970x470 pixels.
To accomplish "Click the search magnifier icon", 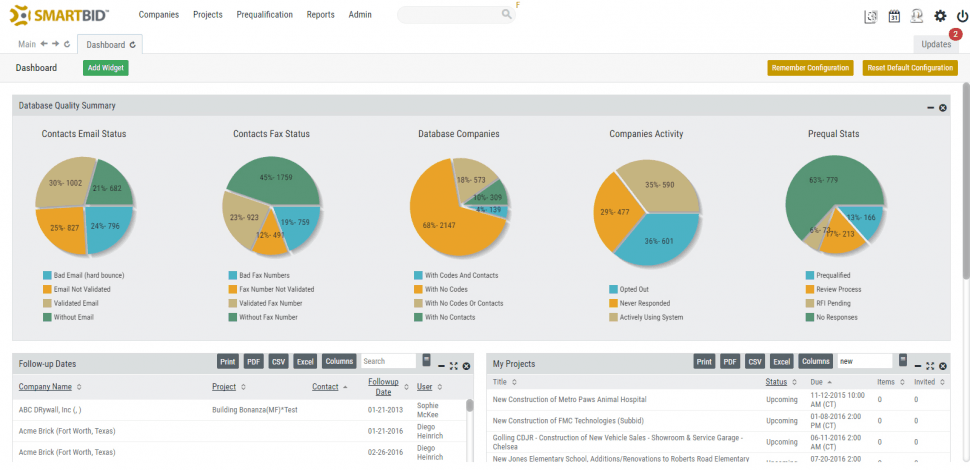I will point(506,15).
